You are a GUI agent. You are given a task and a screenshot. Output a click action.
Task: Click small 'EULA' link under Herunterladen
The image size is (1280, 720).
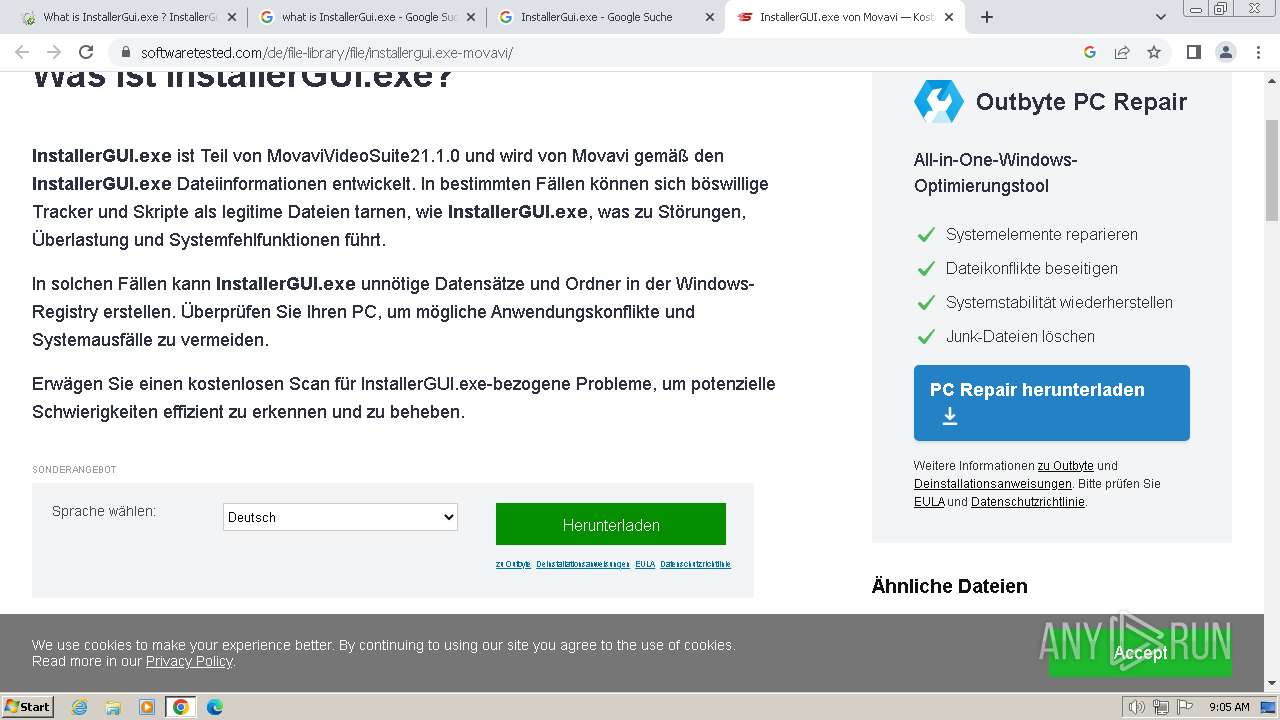click(x=645, y=564)
